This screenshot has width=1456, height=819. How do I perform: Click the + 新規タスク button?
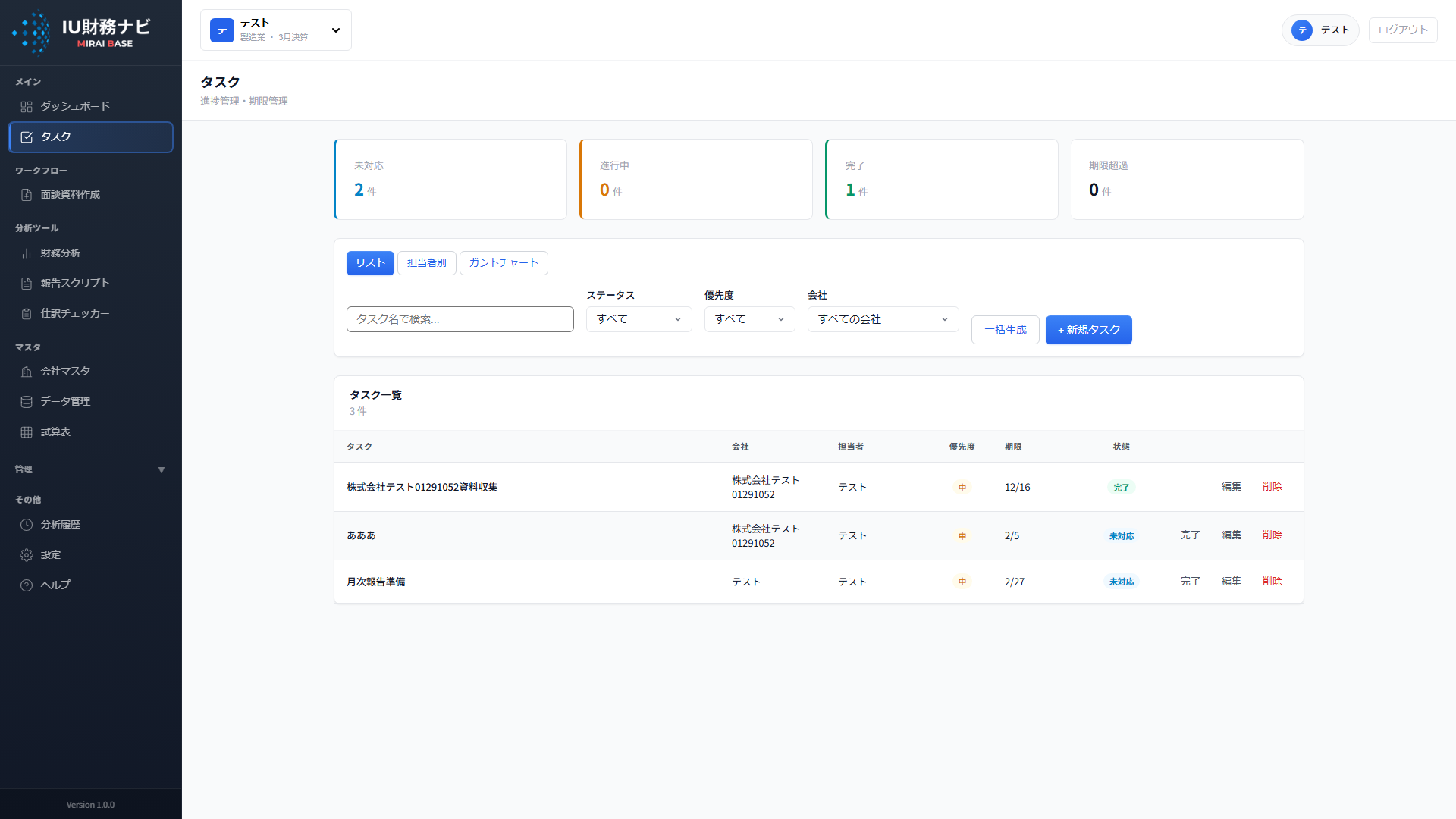pos(1088,330)
